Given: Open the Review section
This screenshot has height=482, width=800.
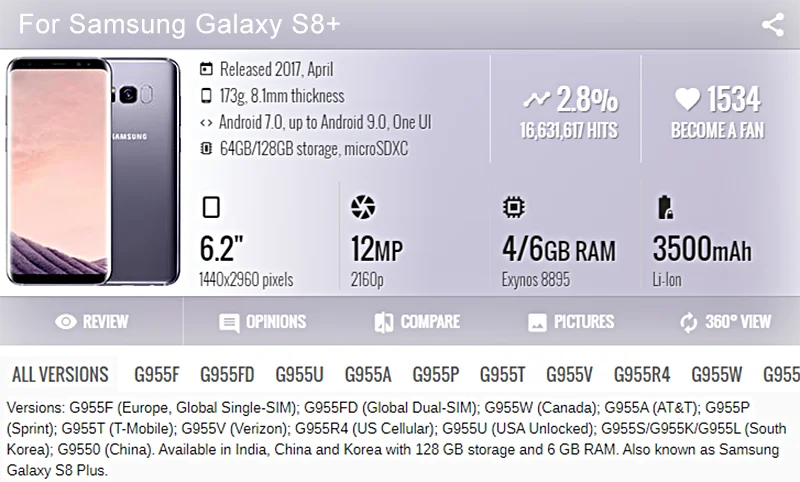Looking at the screenshot, I should [92, 322].
